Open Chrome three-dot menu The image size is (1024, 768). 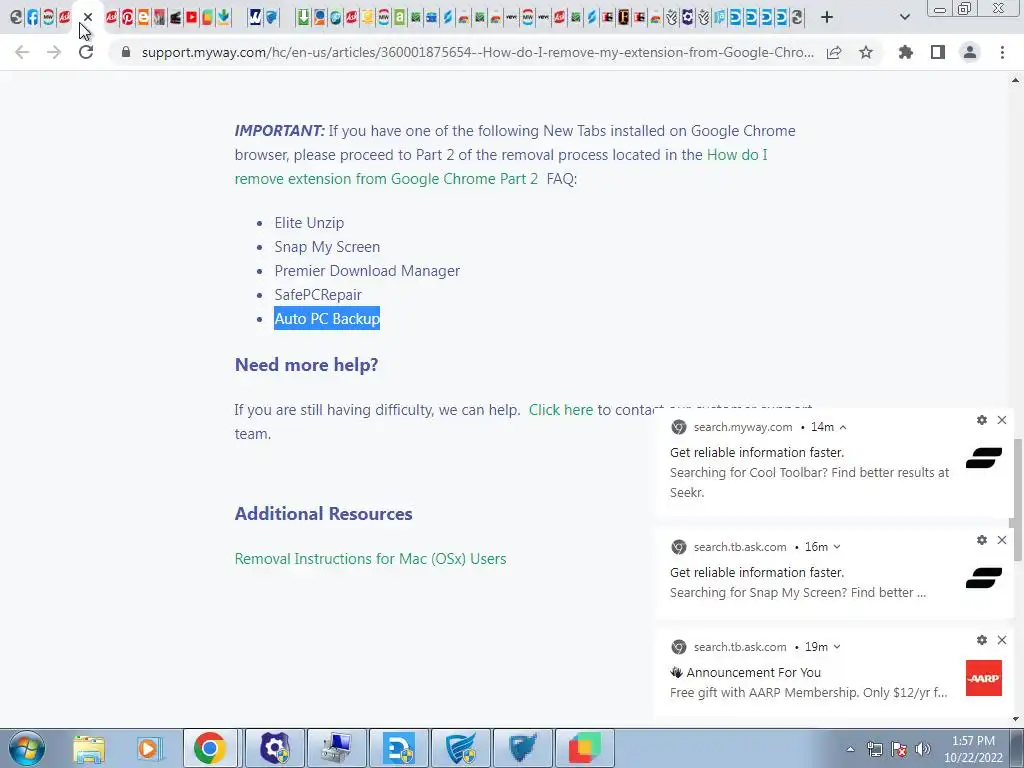(x=1002, y=52)
